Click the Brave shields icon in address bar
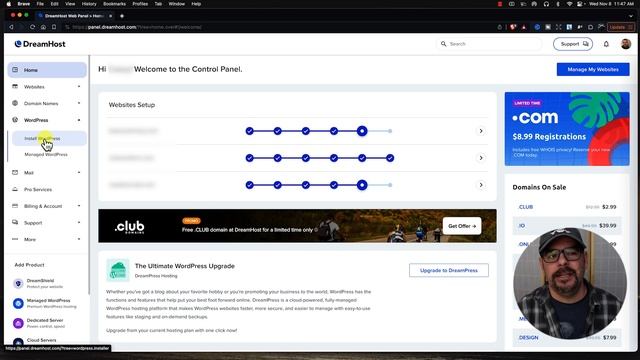Viewport: 640px width, 360px height. [x=513, y=27]
